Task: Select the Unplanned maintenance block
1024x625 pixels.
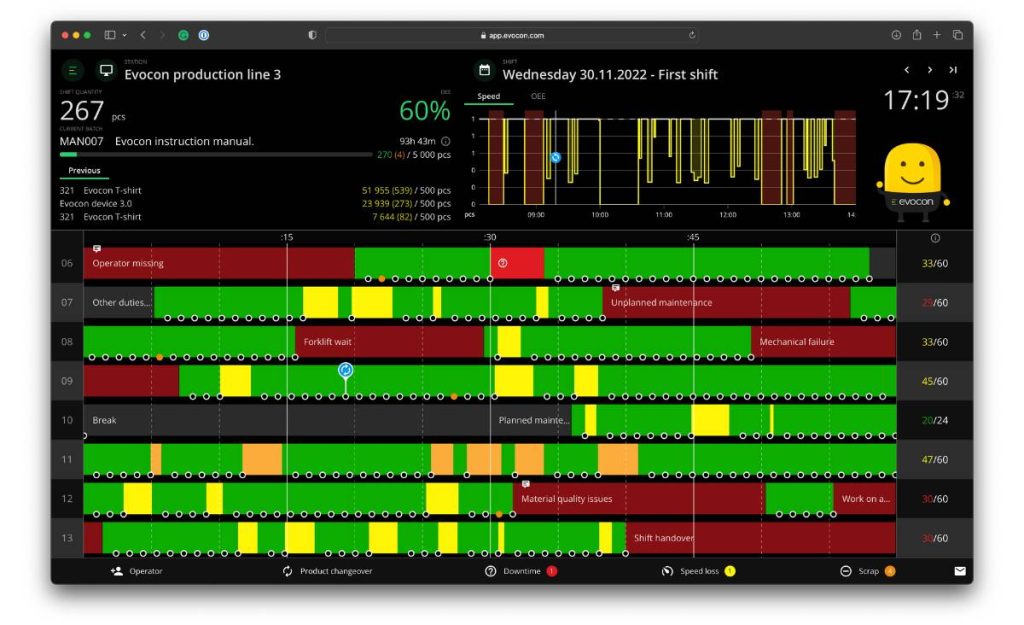Action: tap(726, 302)
